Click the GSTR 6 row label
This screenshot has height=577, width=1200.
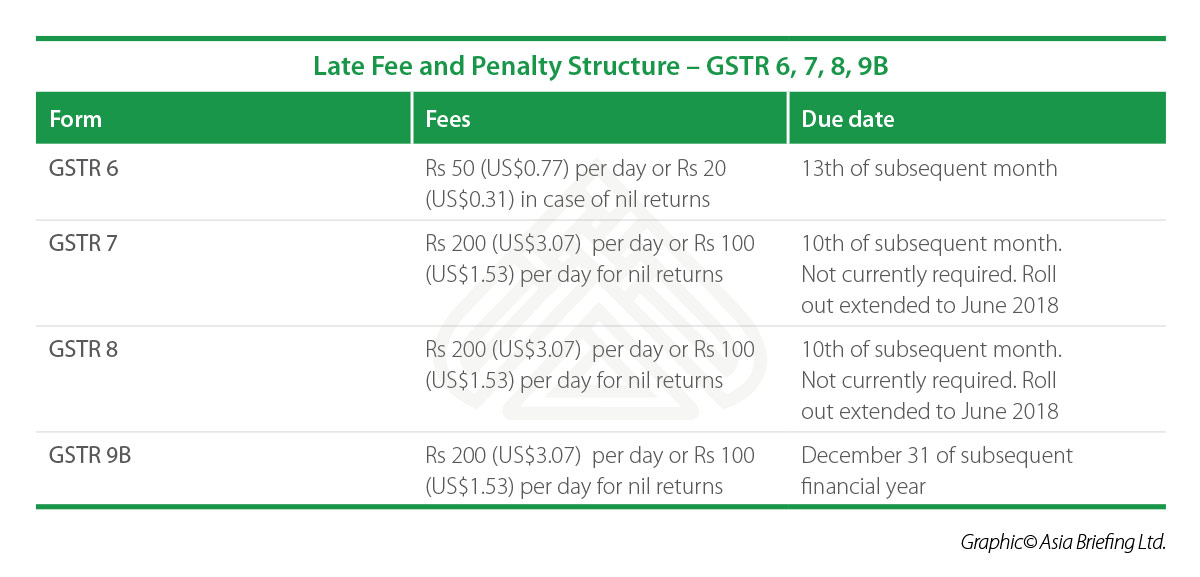click(84, 168)
